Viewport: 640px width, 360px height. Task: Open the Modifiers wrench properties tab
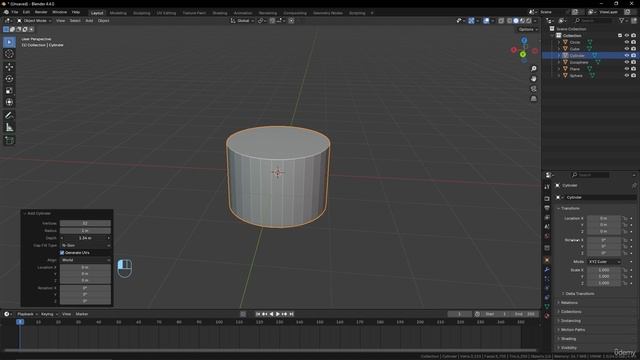(x=547, y=270)
